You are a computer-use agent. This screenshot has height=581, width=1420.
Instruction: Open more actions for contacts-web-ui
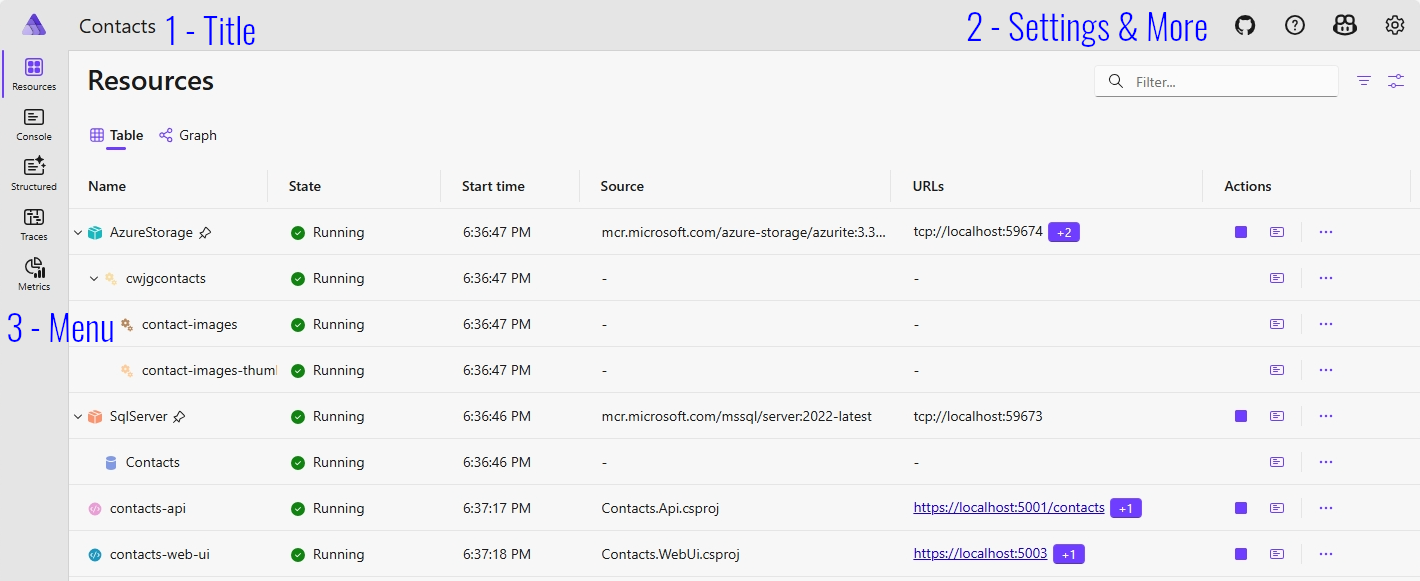pyautogui.click(x=1326, y=554)
